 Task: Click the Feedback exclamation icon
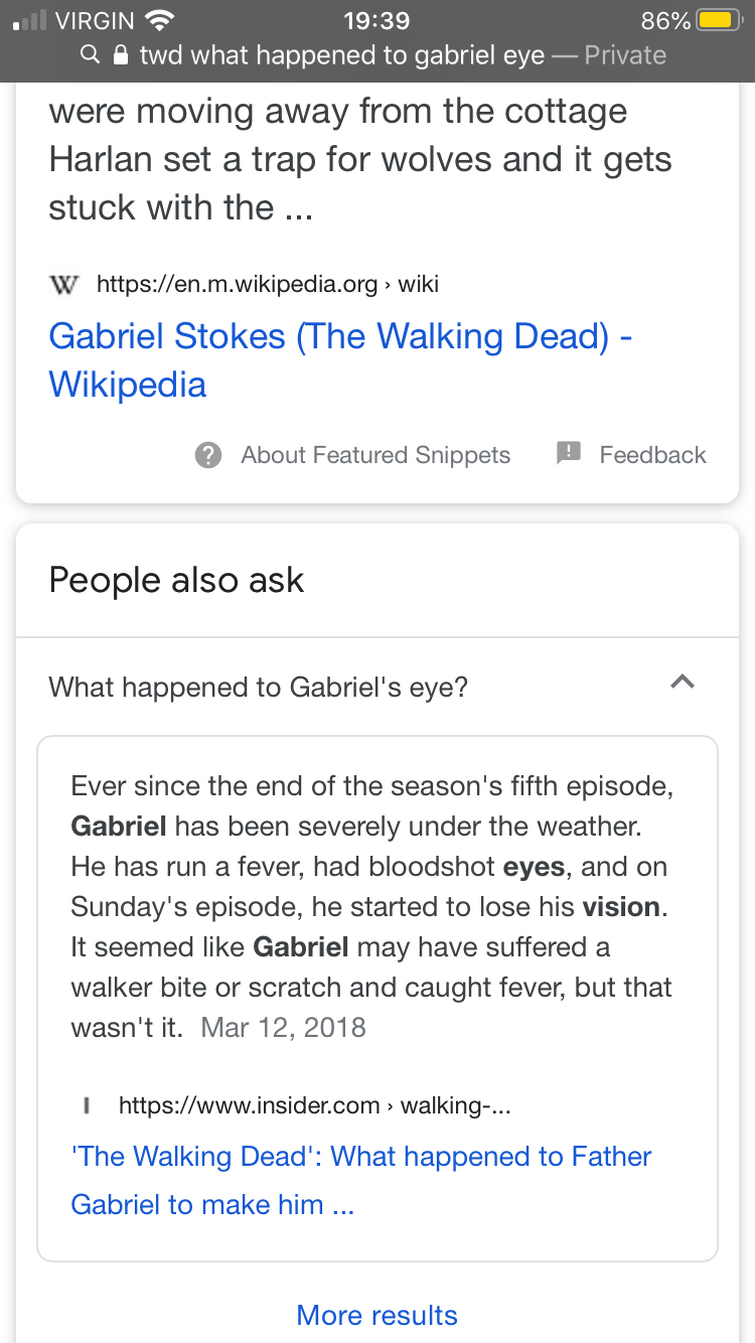(568, 454)
